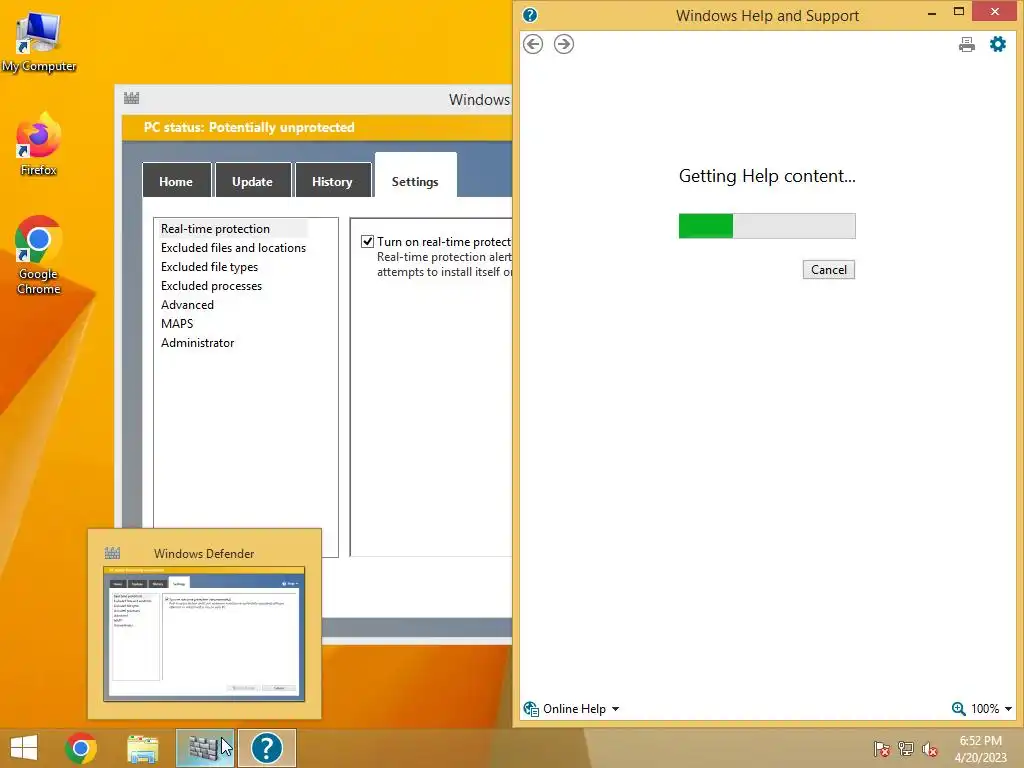Launch Chrome from the taskbar
This screenshot has width=1024, height=768.
(81, 748)
